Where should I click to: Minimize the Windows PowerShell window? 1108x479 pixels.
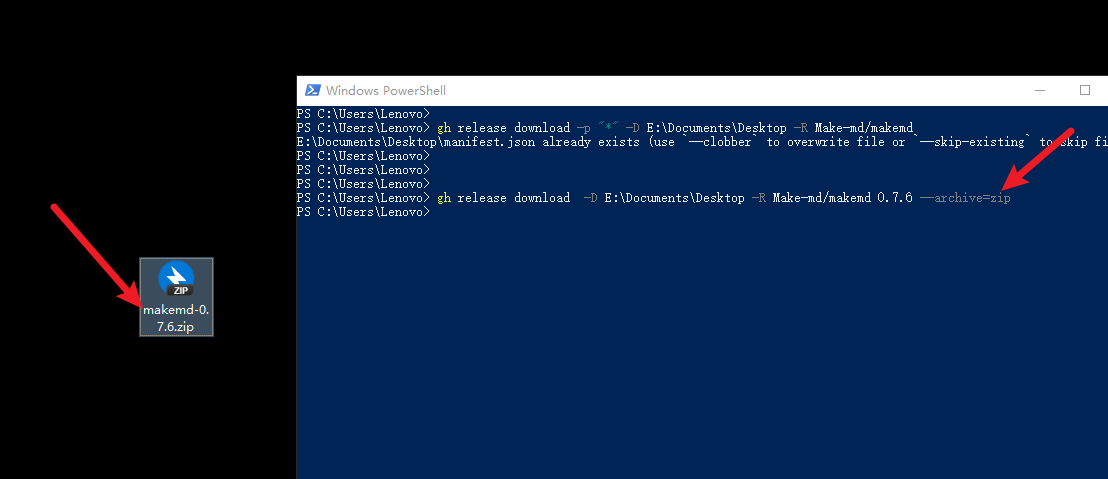tap(1037, 90)
